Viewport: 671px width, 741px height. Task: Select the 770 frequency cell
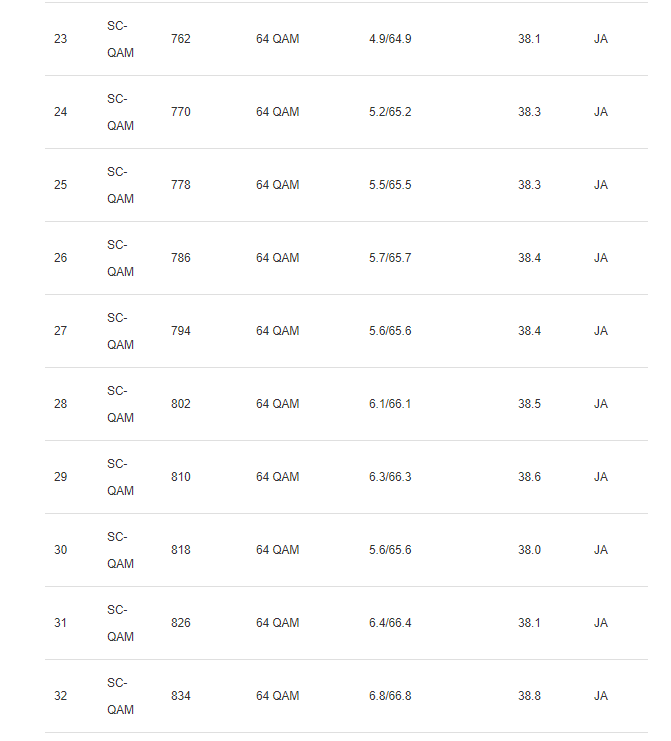pyautogui.click(x=181, y=112)
